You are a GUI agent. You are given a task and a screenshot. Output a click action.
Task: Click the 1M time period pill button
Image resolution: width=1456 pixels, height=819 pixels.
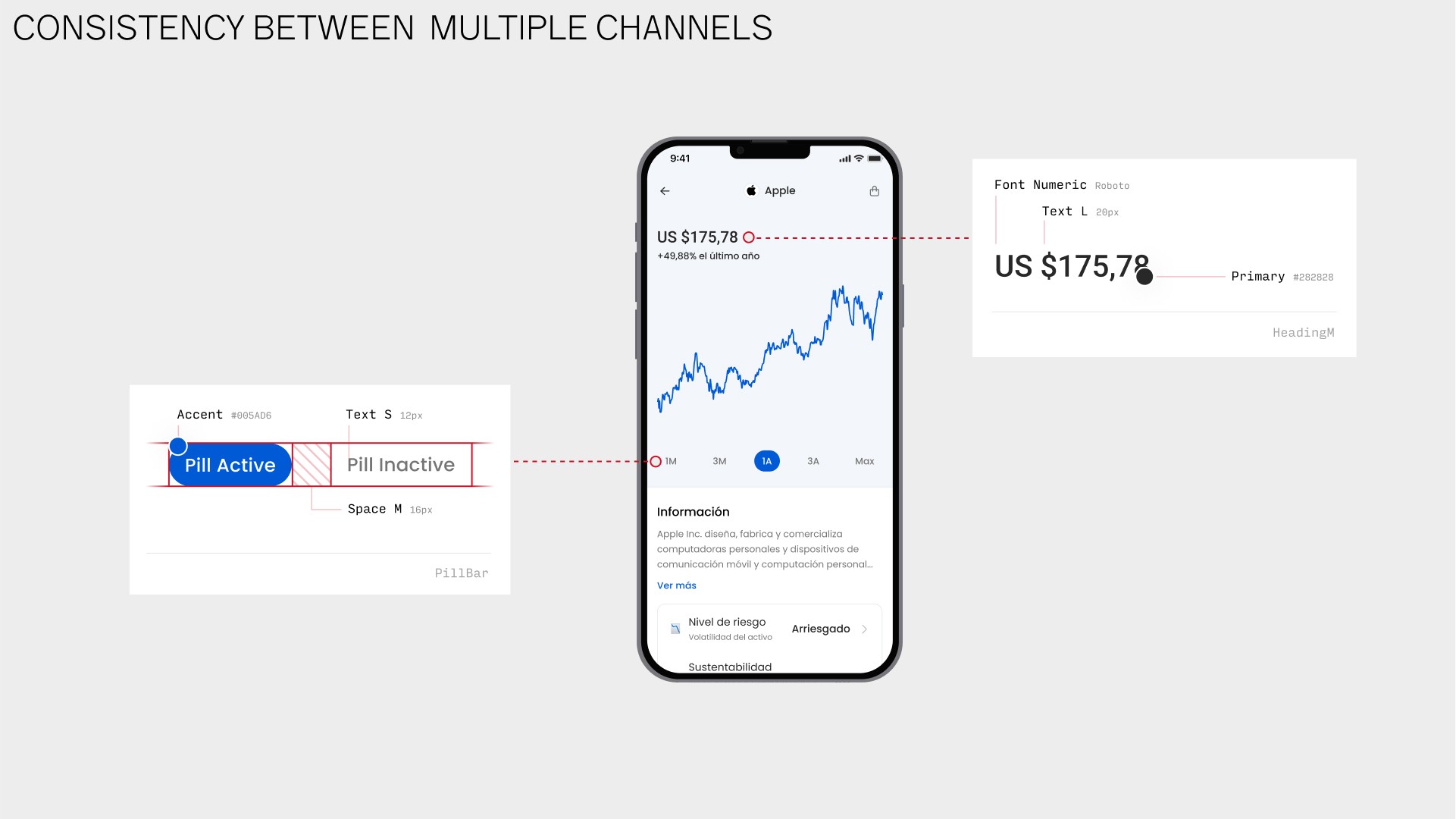coord(671,461)
